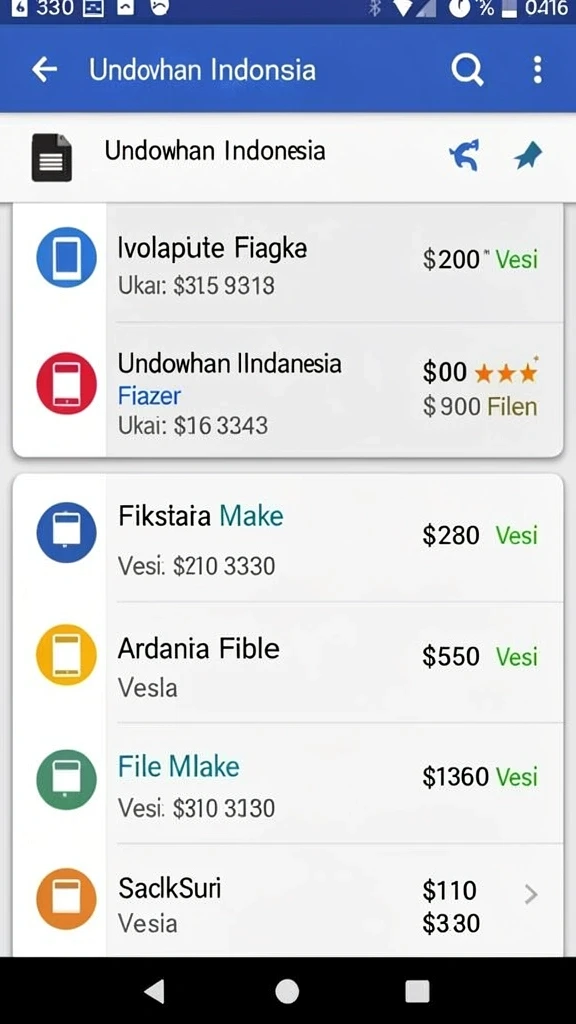Screen dimensions: 576x1024
Task: Open the three-dot overflow menu
Action: (x=537, y=69)
